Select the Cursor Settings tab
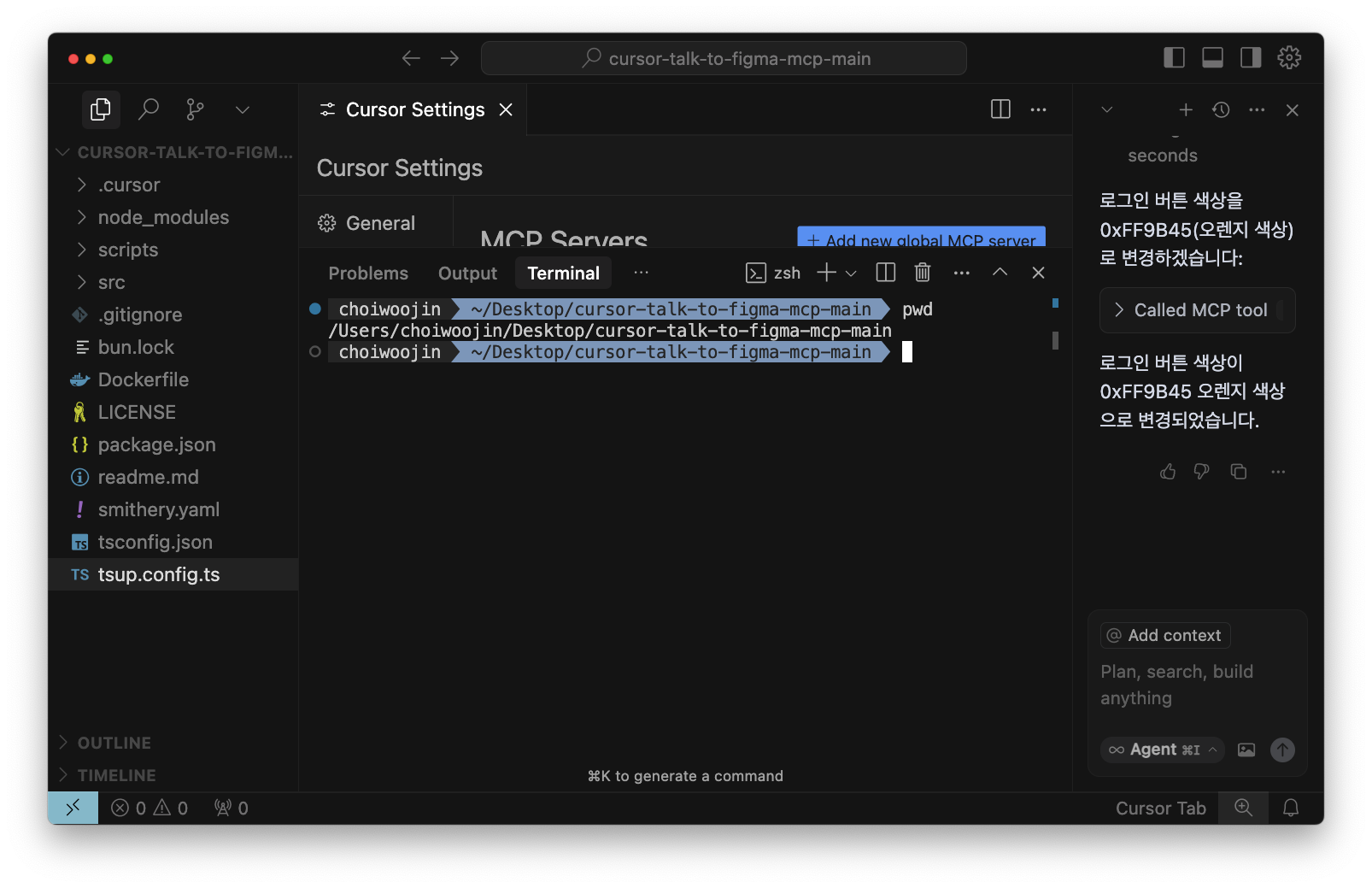 pos(414,109)
